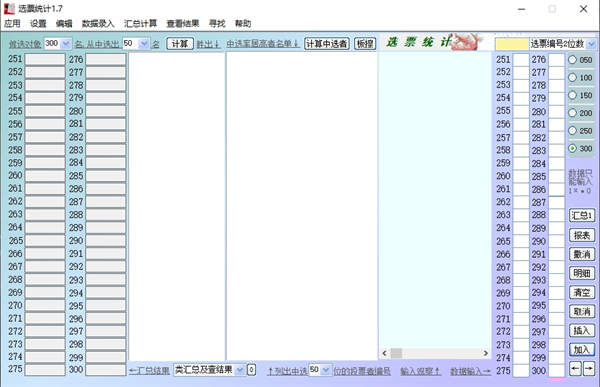
Task: Open the 应用 menu
Action: click(x=12, y=24)
